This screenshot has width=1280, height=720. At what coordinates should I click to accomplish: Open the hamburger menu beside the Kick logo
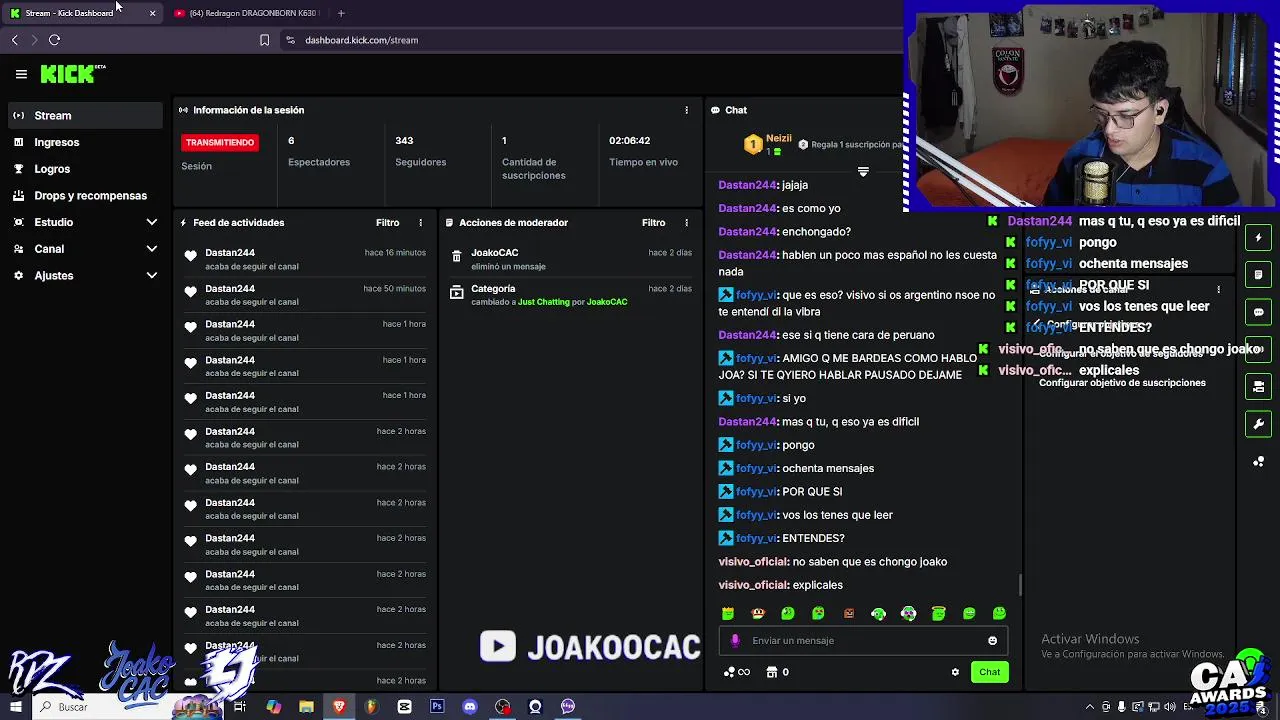click(x=21, y=74)
